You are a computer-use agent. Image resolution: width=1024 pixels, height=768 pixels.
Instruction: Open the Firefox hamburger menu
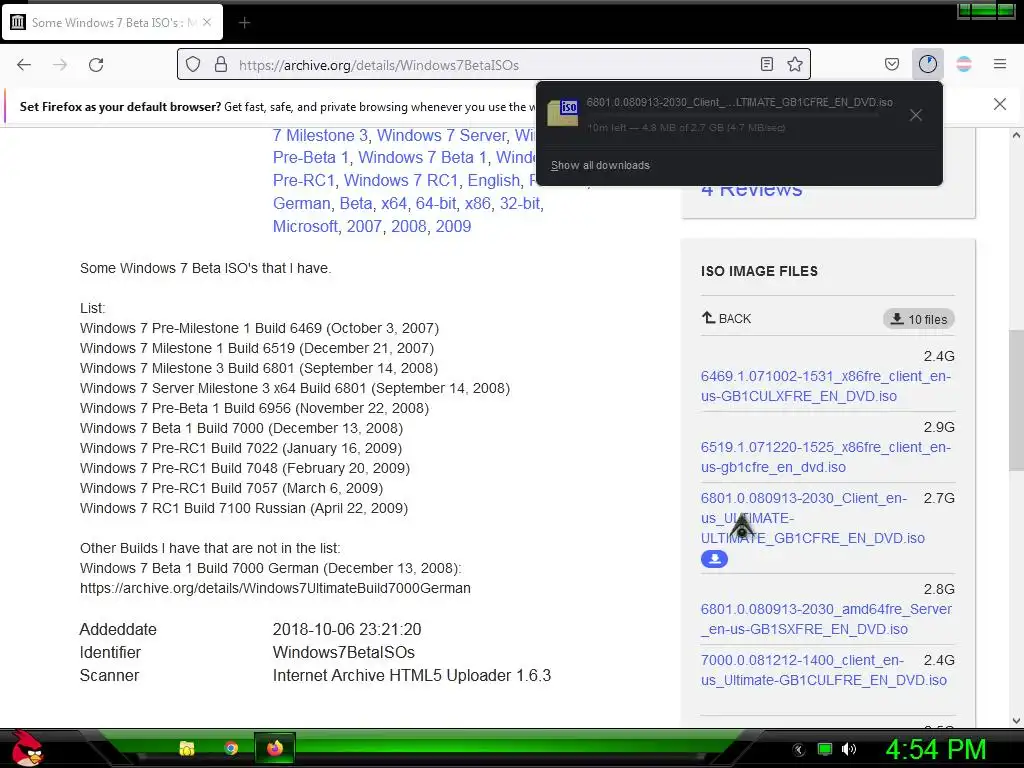click(x=1000, y=64)
